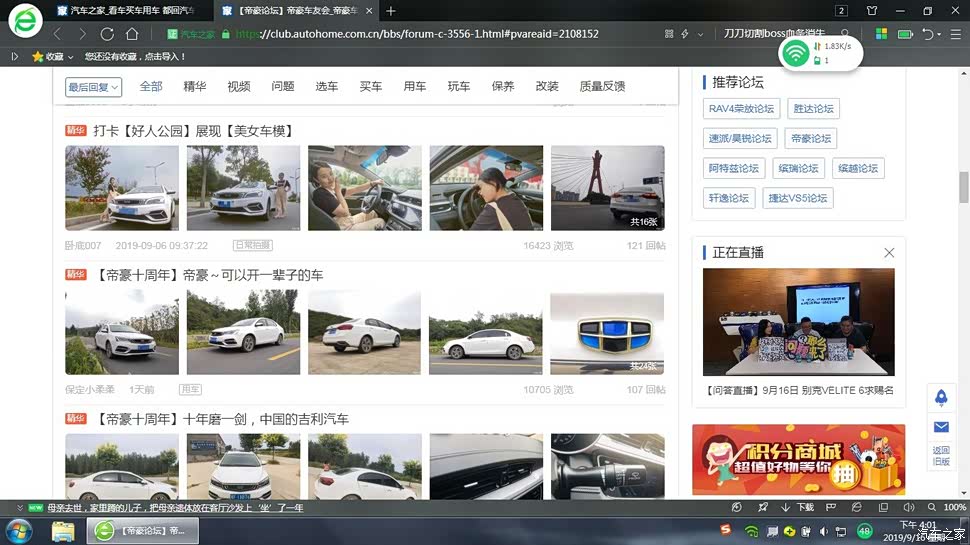Open the 捷达VS5论坛 link
This screenshot has width=970, height=545.
[798, 198]
